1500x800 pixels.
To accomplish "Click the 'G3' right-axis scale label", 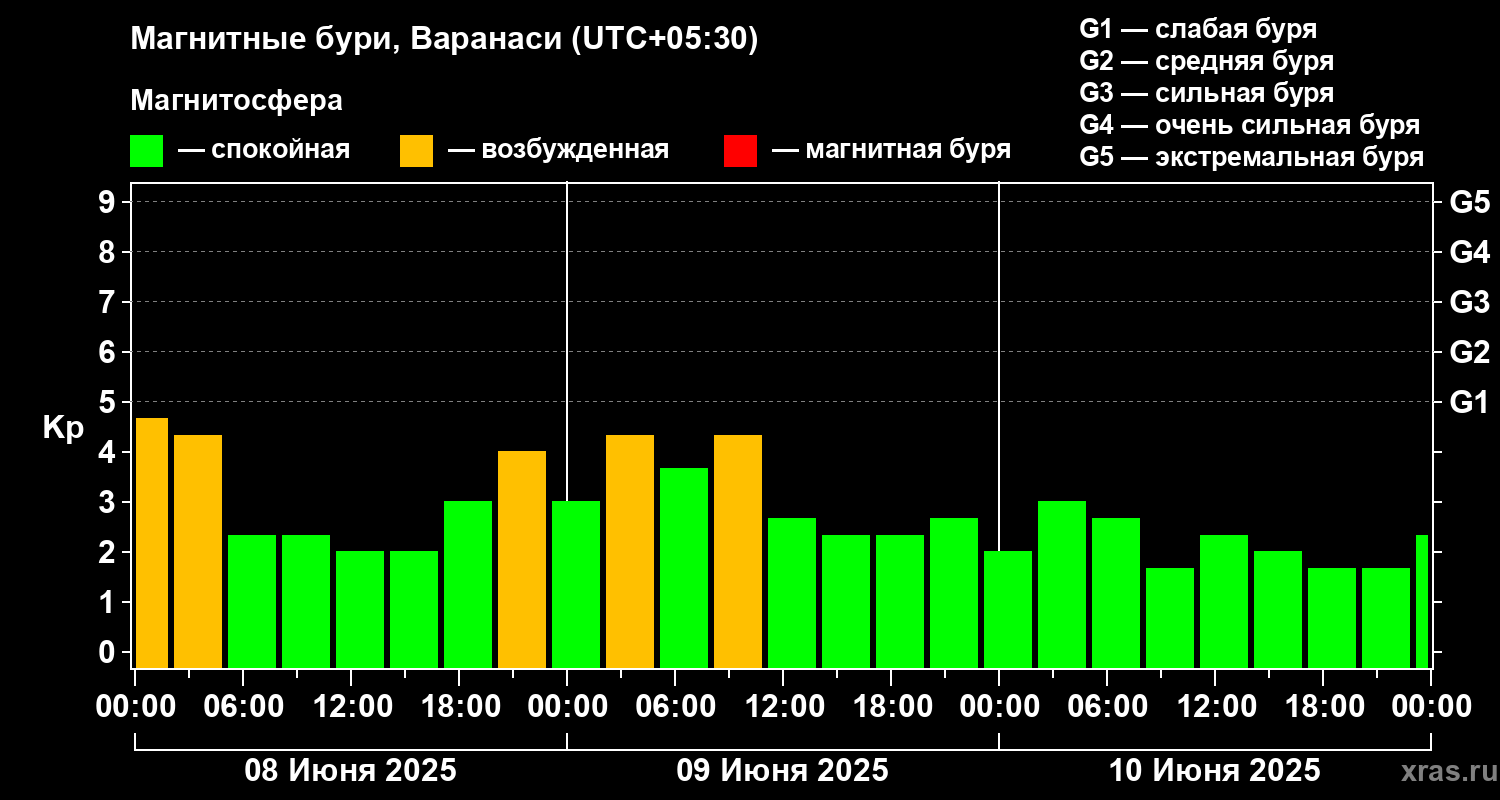I will (1469, 302).
